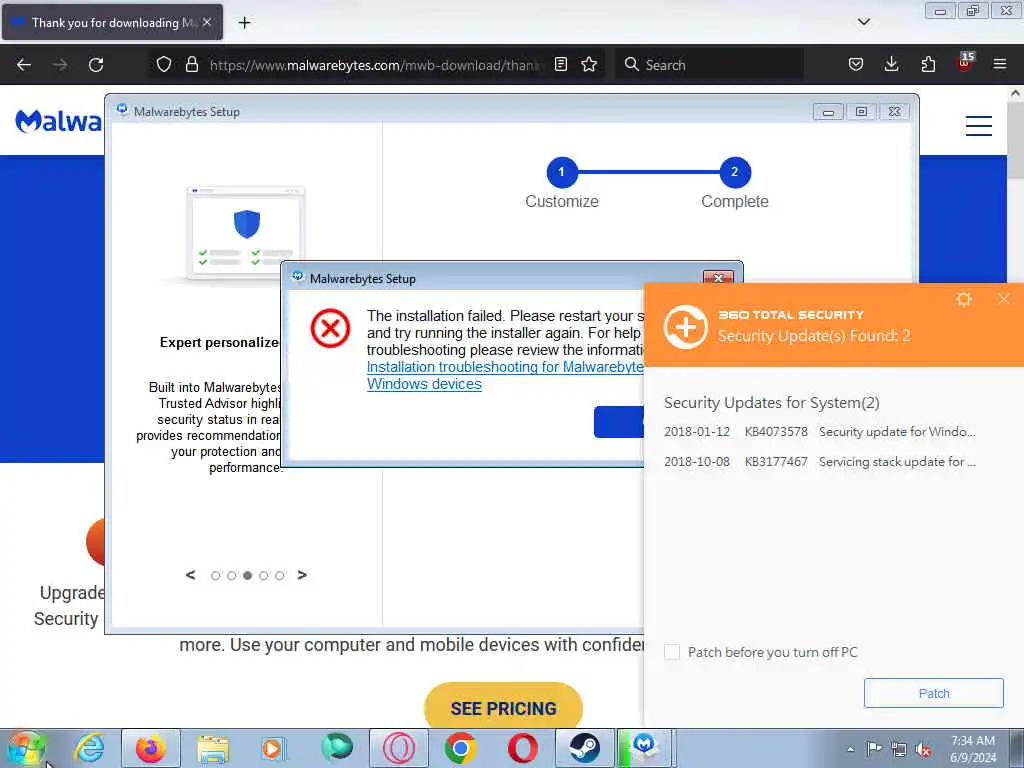This screenshot has width=1024, height=768.
Task: Open File Explorer from taskbar
Action: pyautogui.click(x=213, y=748)
